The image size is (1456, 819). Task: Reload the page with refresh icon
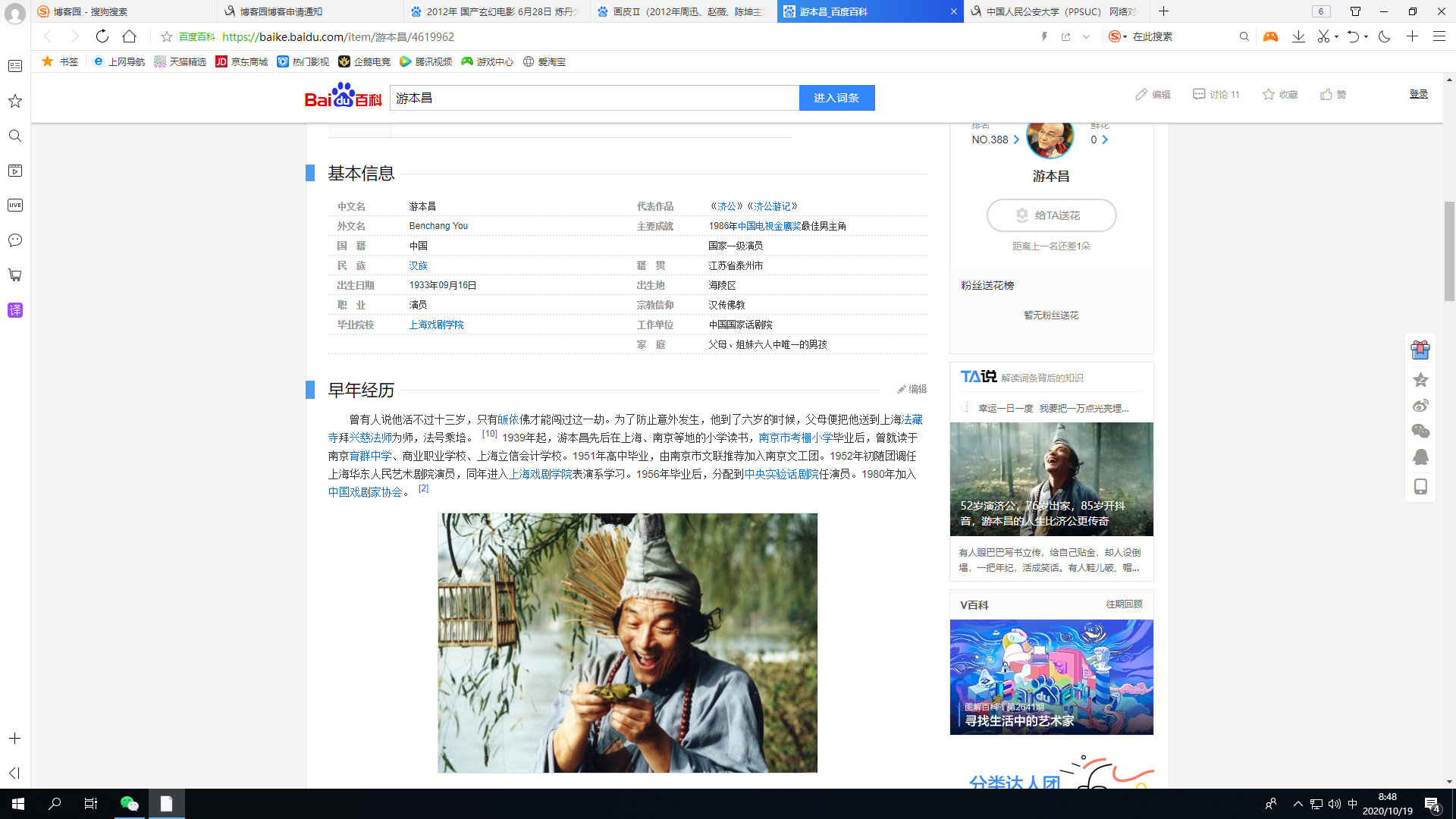point(102,36)
